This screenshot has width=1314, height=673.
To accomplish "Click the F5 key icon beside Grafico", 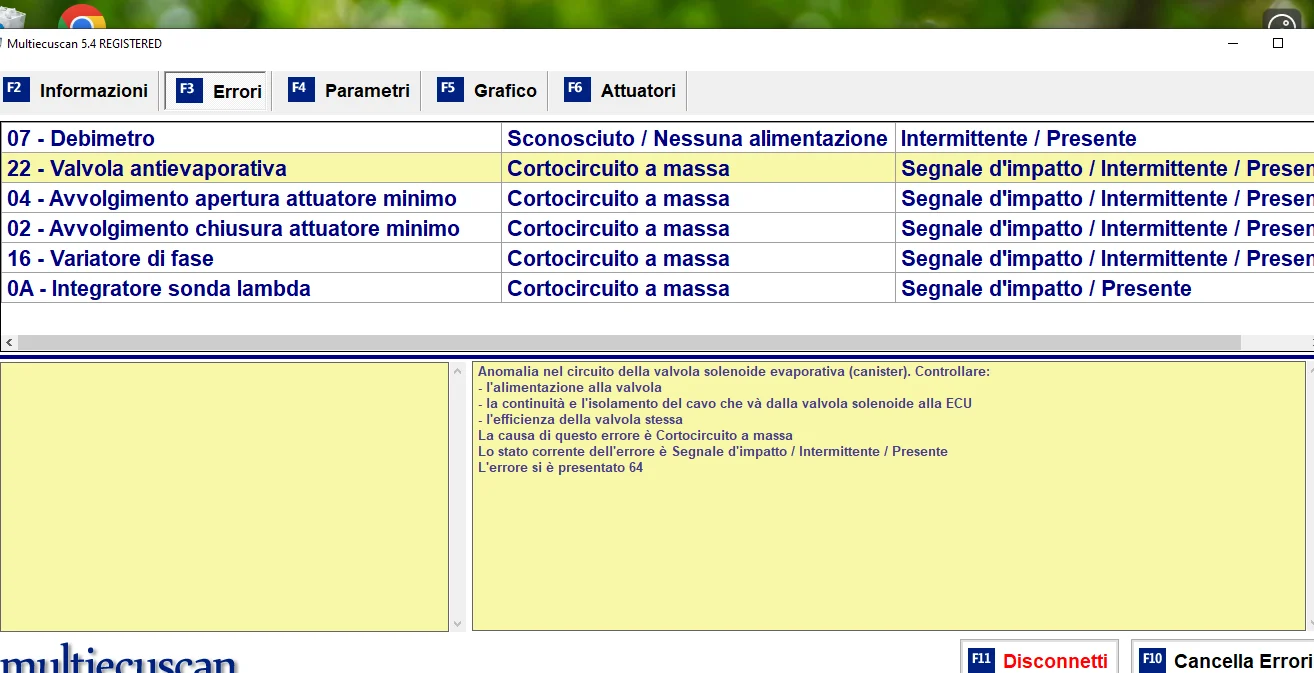I will click(450, 89).
